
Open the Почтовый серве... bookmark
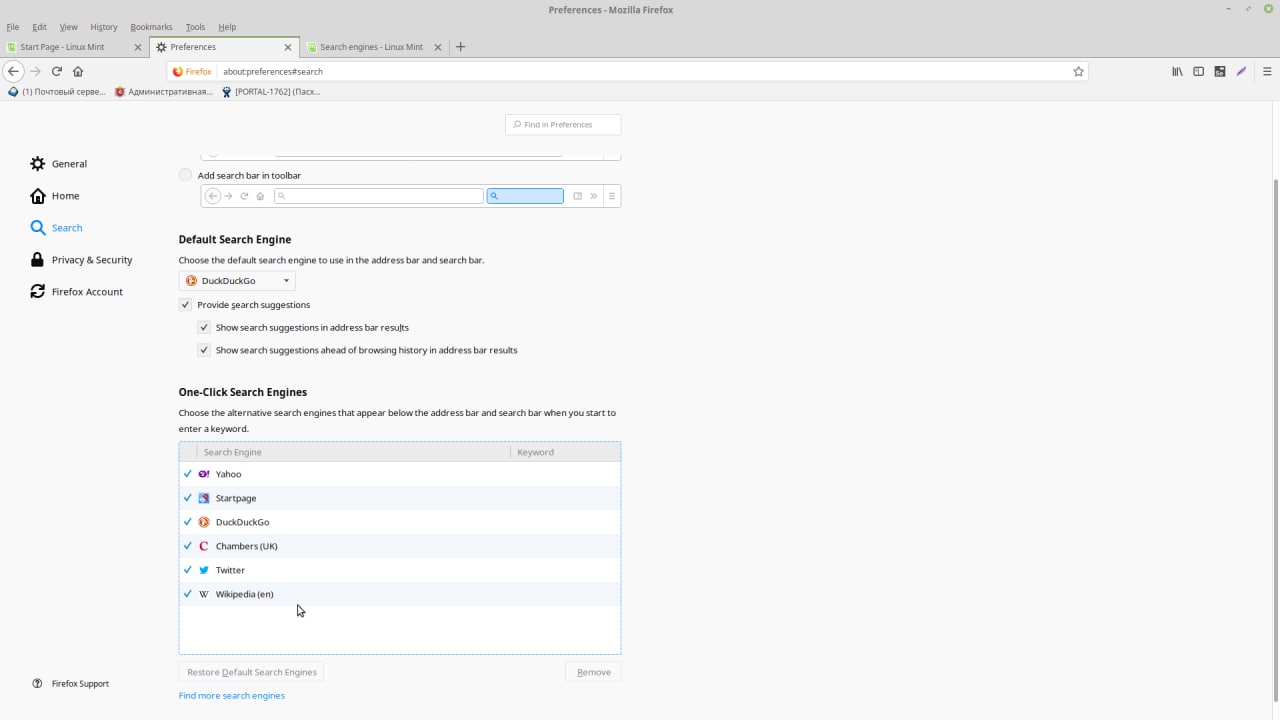(56, 92)
